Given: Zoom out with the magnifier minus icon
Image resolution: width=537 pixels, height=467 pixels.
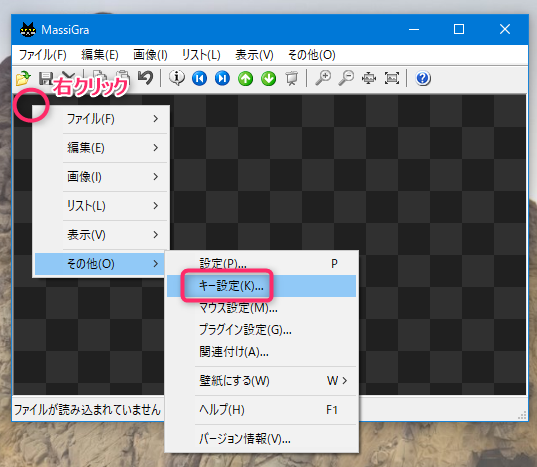Looking at the screenshot, I should pos(346,78).
